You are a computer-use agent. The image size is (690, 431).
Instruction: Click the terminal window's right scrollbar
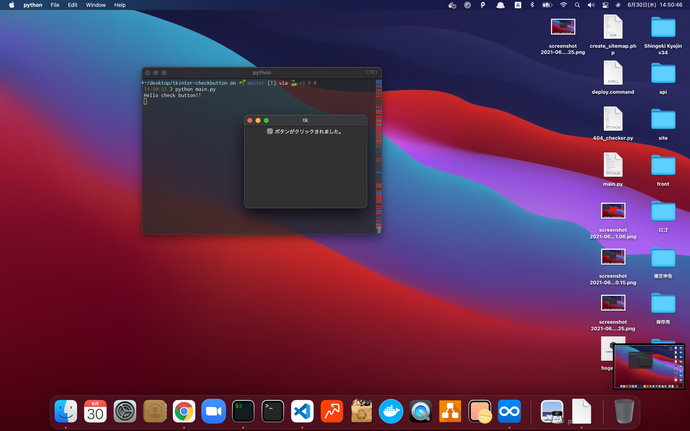(x=378, y=155)
